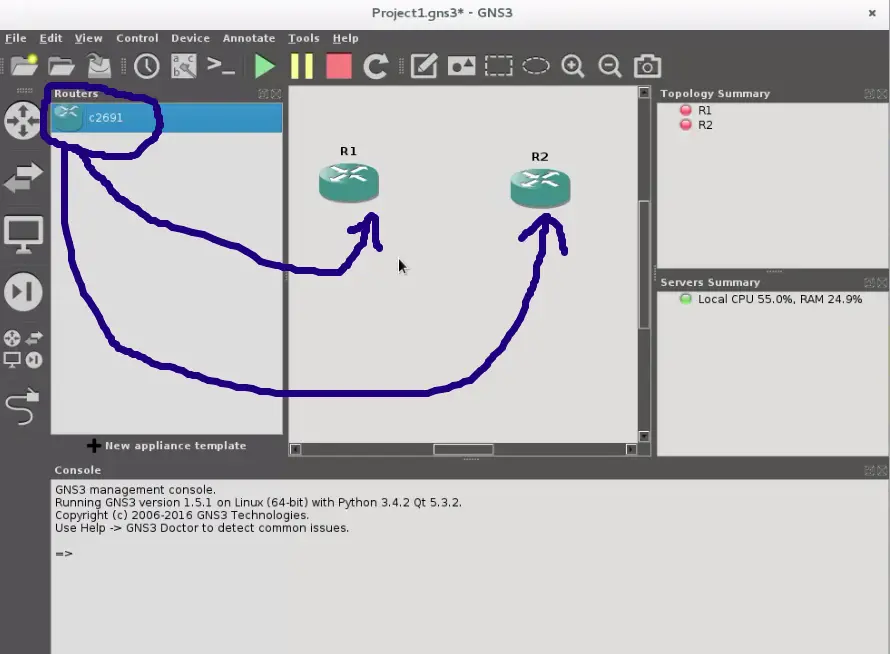Screen dimensions: 890x654
Task: Click the New blank project icon
Action: (24, 66)
